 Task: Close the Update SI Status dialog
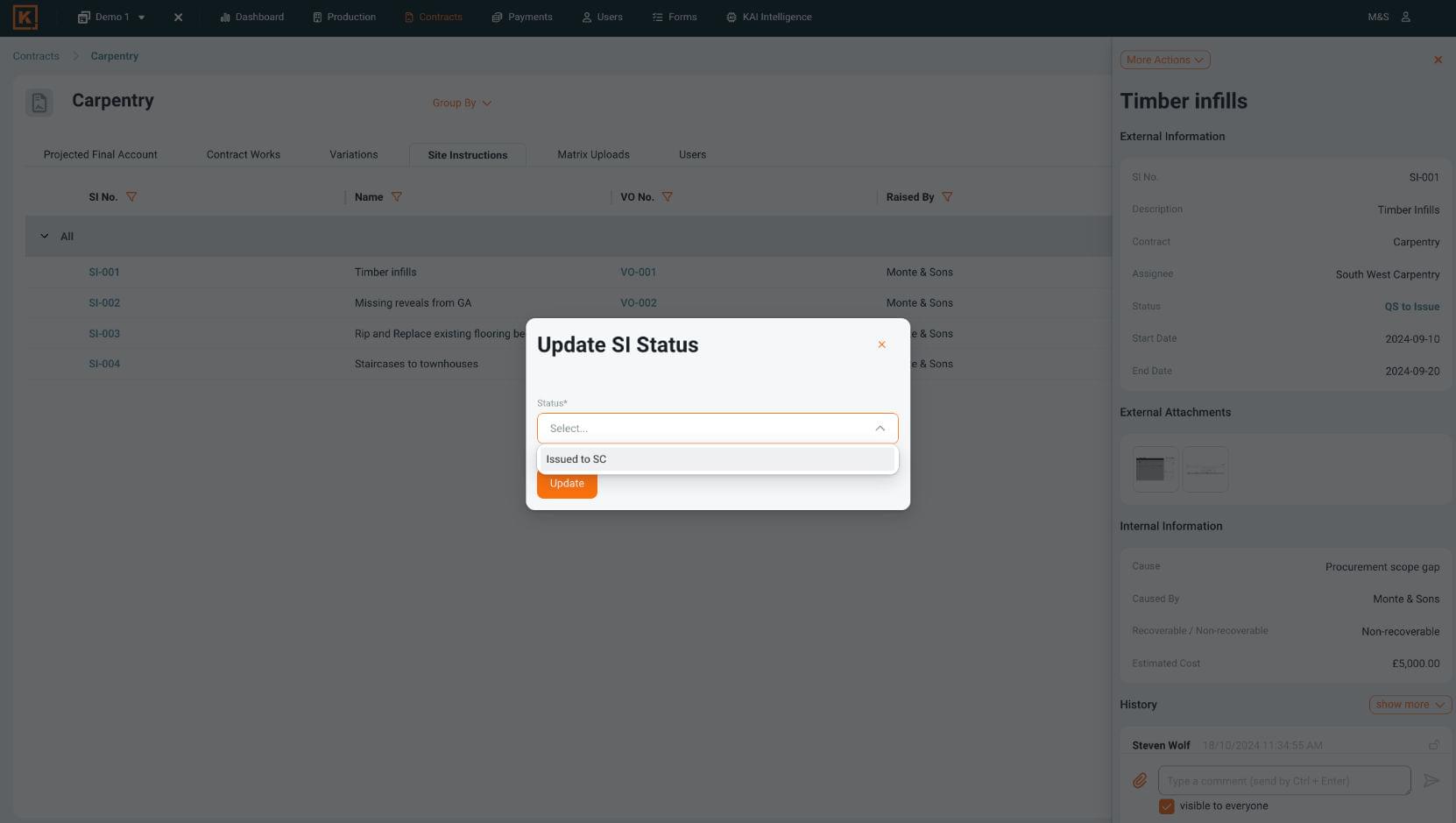pos(881,344)
